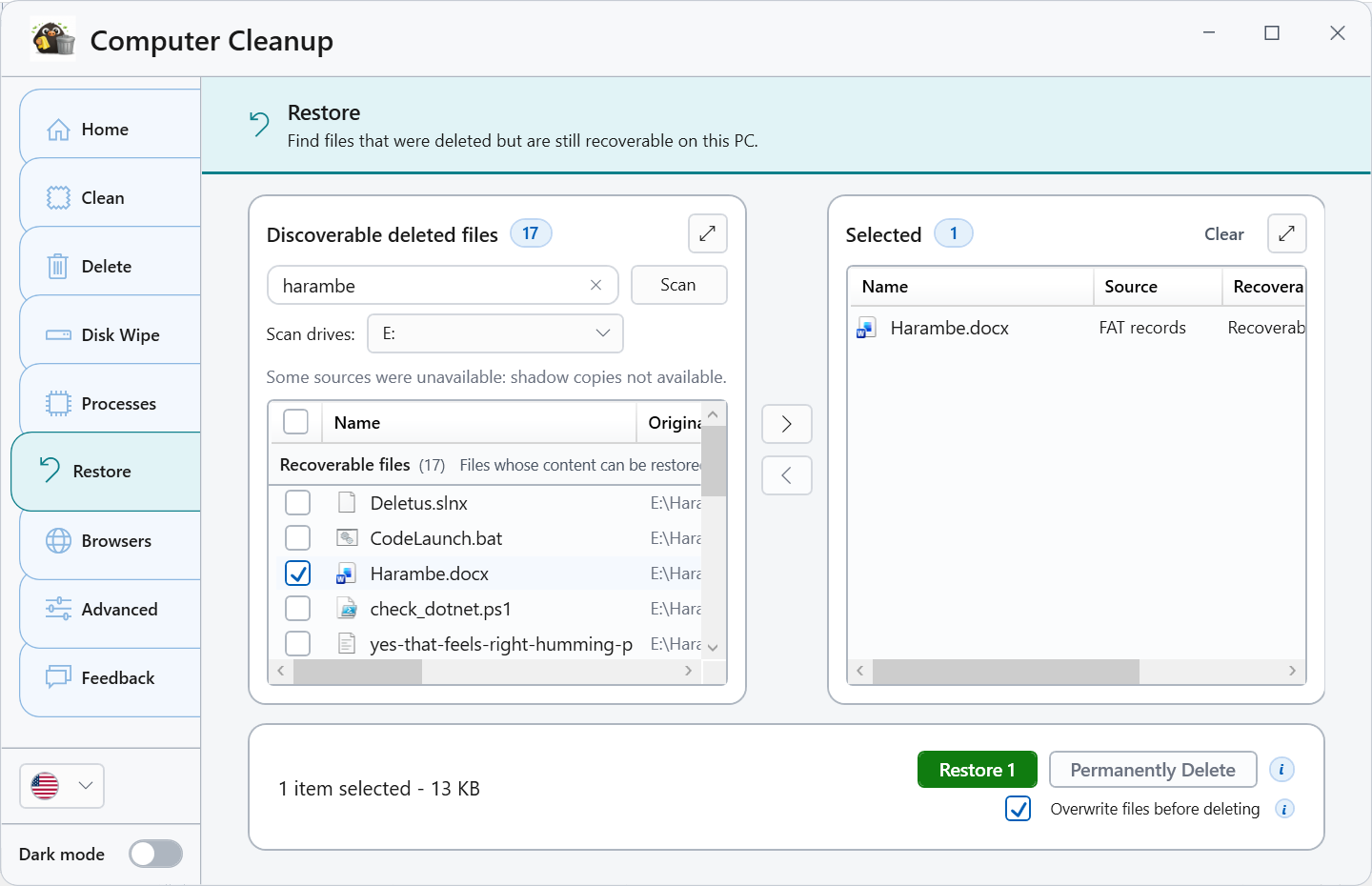This screenshot has width=1372, height=886.
Task: Go to the Disk Wipe section
Action: pos(110,334)
